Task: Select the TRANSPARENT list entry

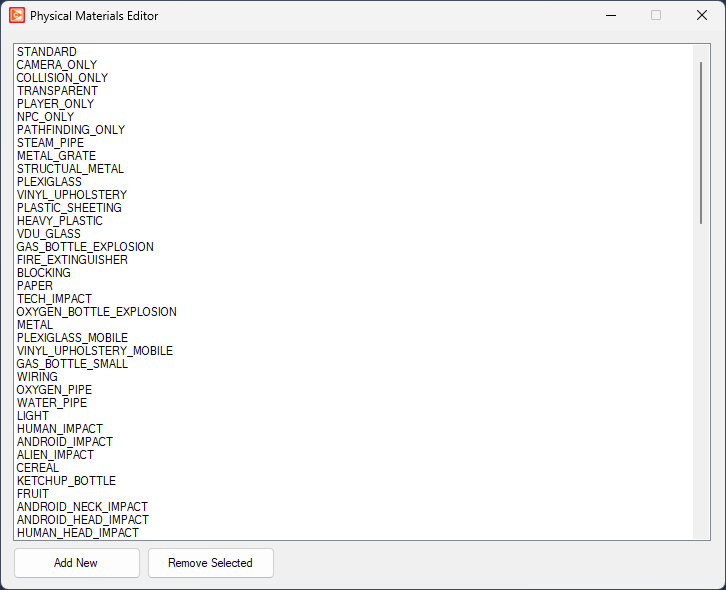Action: pyautogui.click(x=57, y=91)
